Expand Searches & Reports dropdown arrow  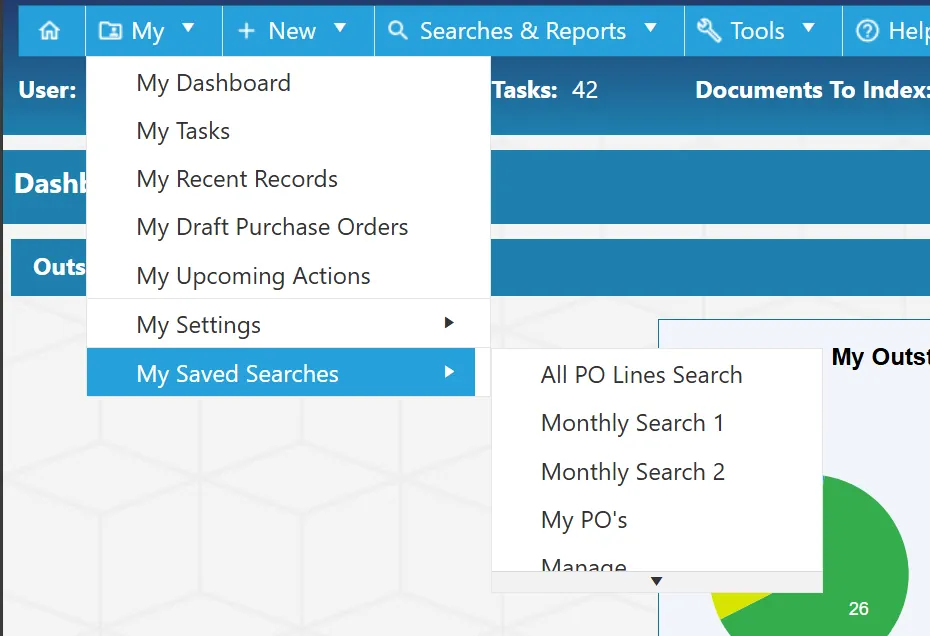[651, 27]
